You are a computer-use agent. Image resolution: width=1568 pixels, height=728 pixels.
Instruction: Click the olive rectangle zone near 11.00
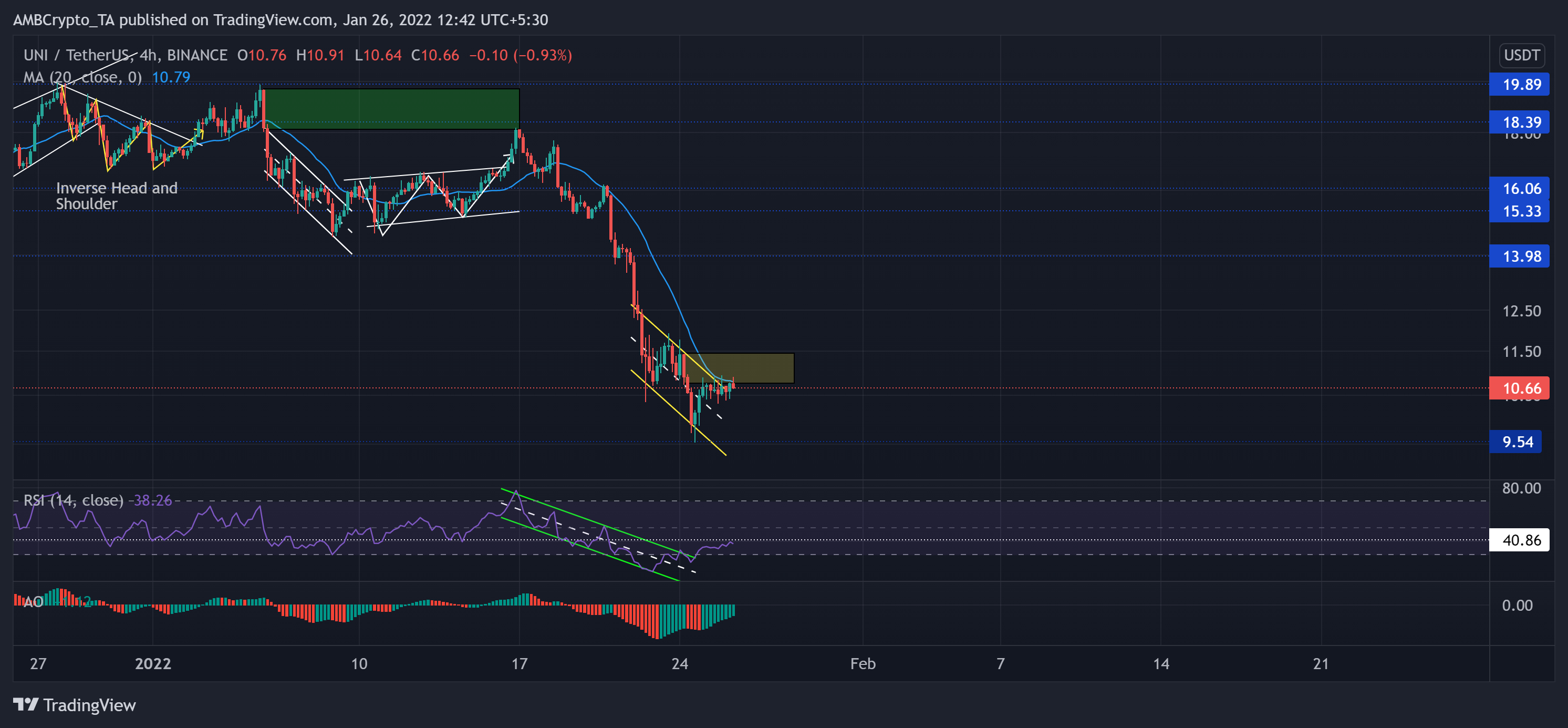(739, 368)
